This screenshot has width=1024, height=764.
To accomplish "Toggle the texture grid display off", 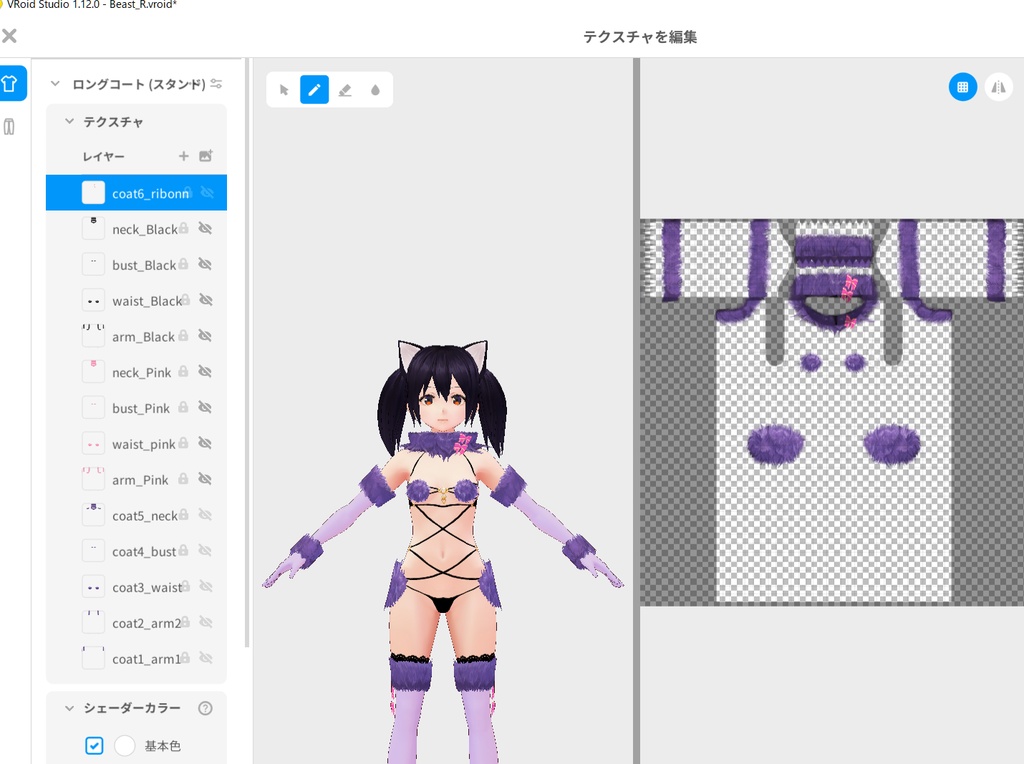I will [962, 87].
